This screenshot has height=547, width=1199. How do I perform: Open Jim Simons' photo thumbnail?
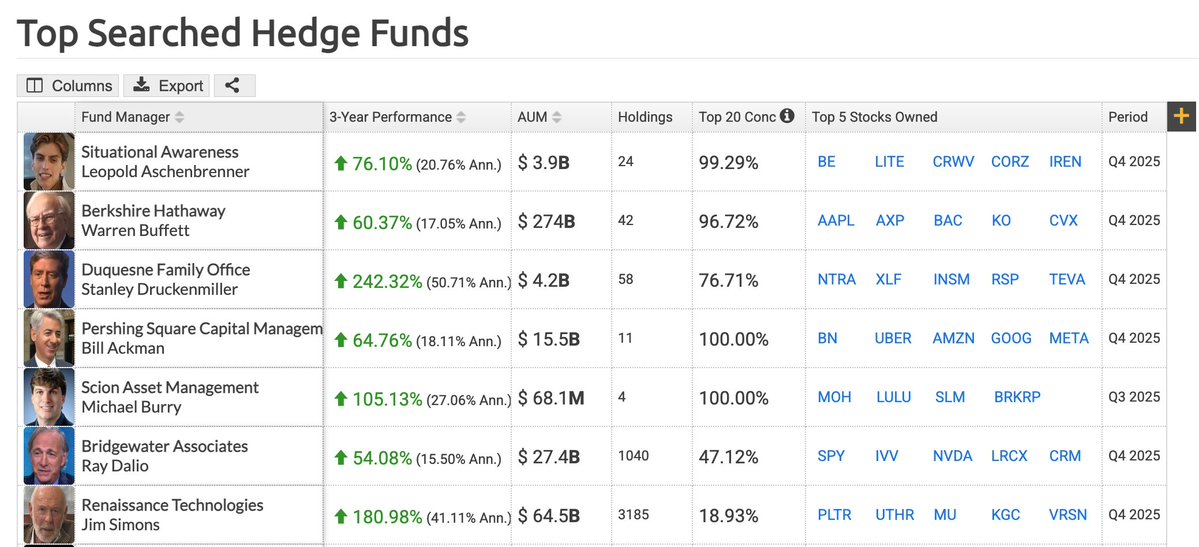[49, 515]
